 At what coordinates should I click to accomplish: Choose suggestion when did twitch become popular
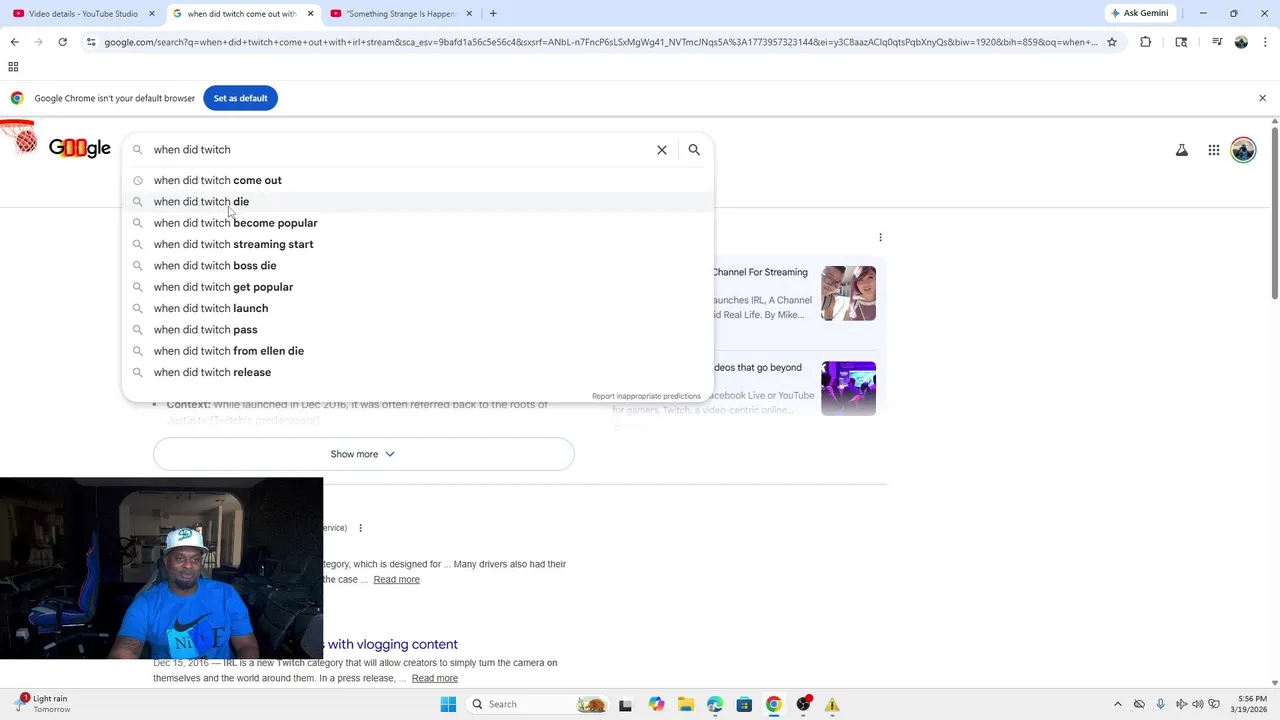(x=418, y=223)
